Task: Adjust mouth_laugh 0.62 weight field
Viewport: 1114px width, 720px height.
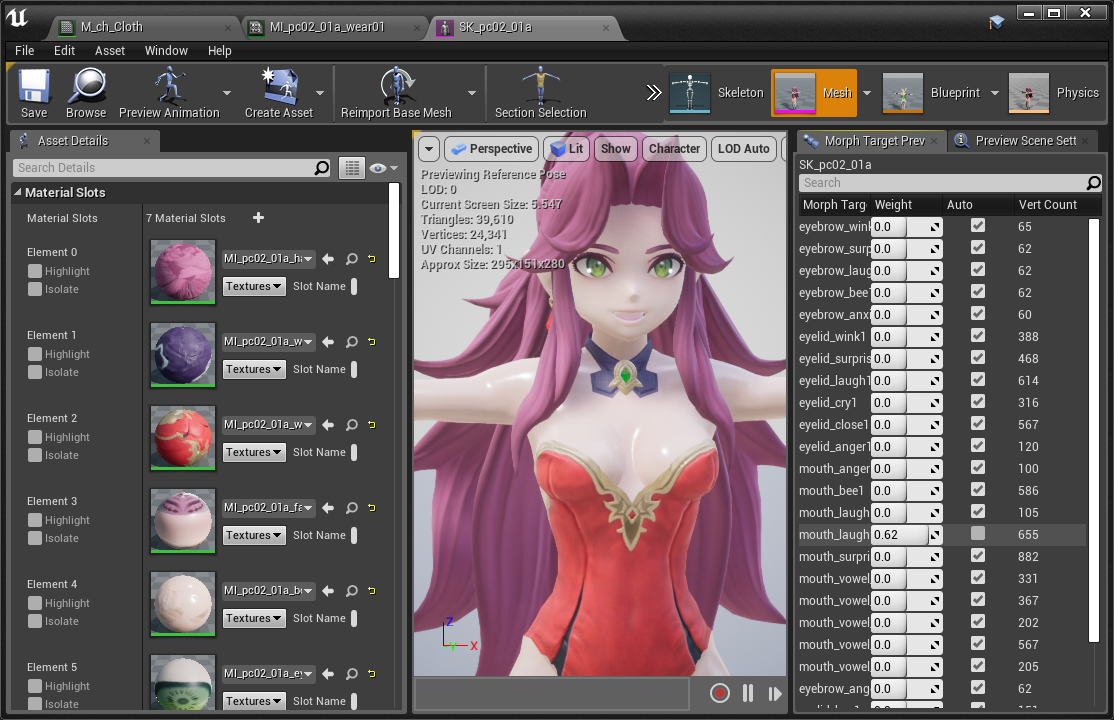Action: click(x=907, y=534)
